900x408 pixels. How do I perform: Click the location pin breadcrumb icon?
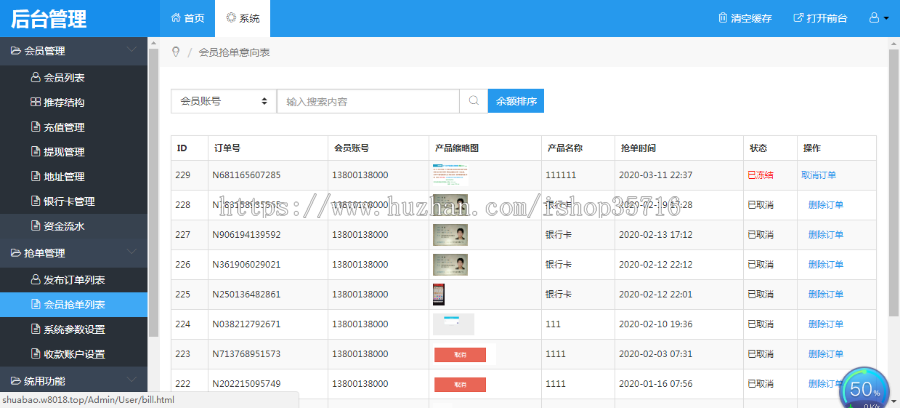point(176,52)
